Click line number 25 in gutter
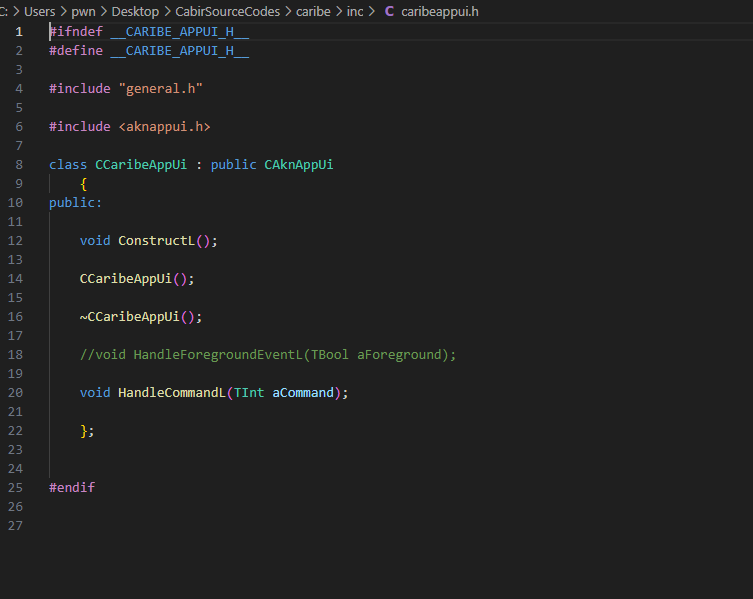This screenshot has width=753, height=599. [x=15, y=488]
